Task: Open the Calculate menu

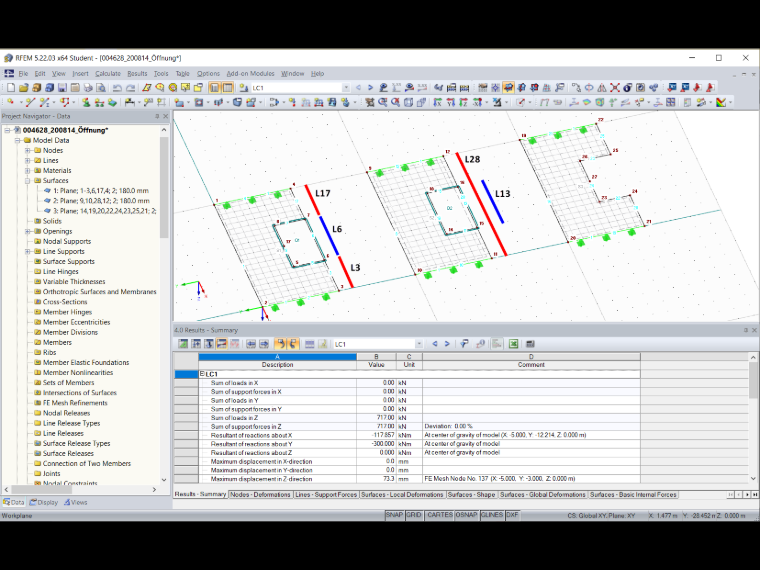Action: (108, 74)
